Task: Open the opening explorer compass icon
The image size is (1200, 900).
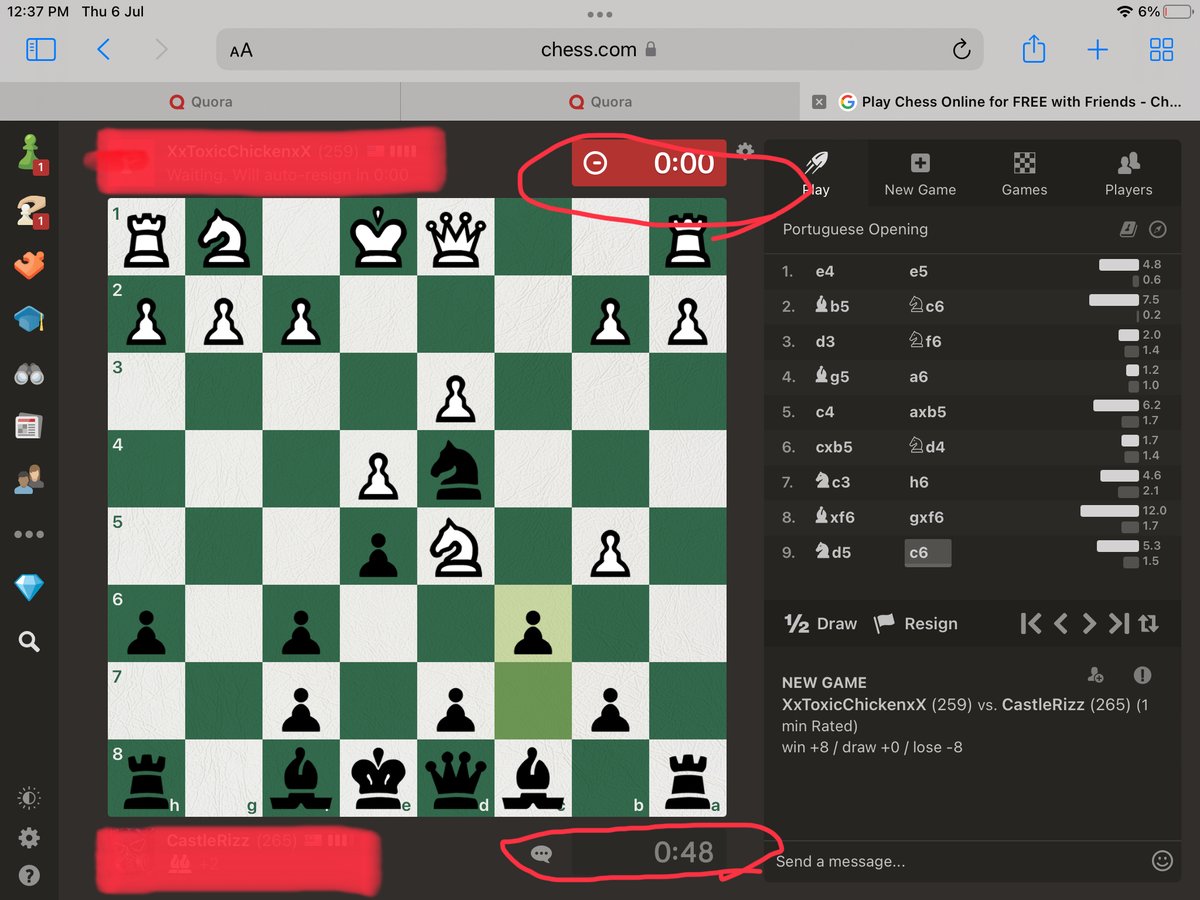Action: click(1158, 230)
